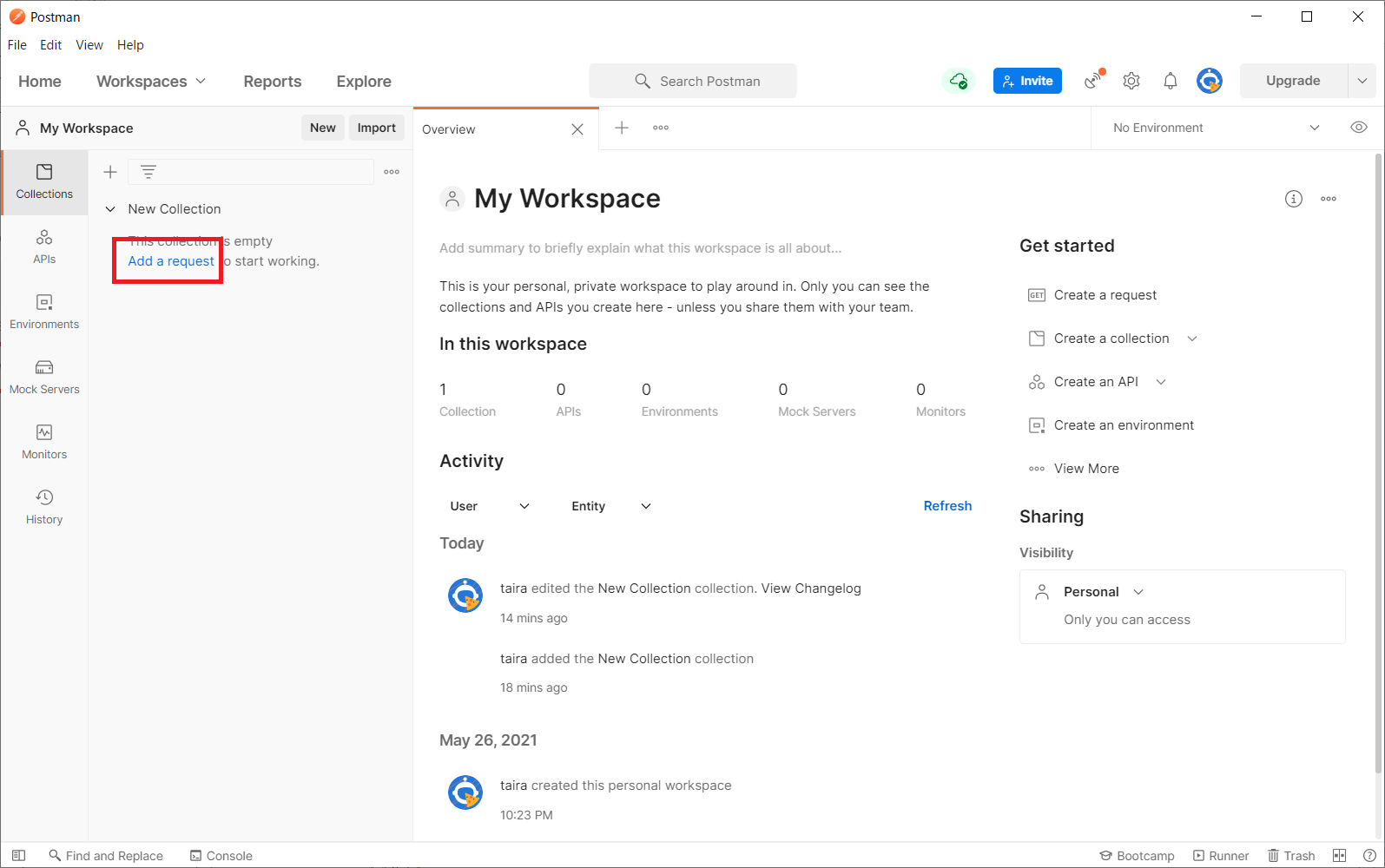Open the notifications bell
The image size is (1385, 868).
tap(1171, 81)
